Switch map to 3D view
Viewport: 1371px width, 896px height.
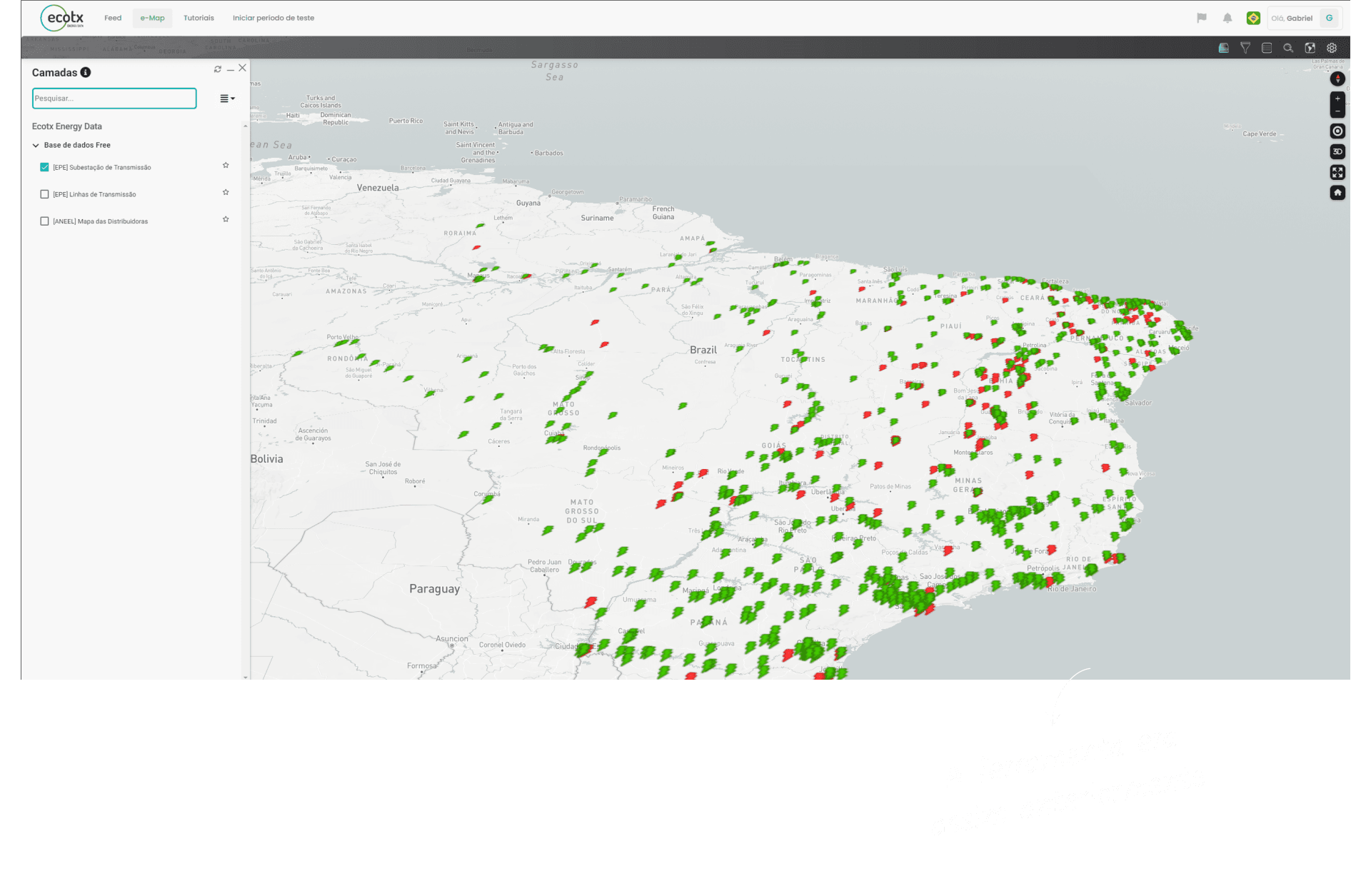point(1337,151)
